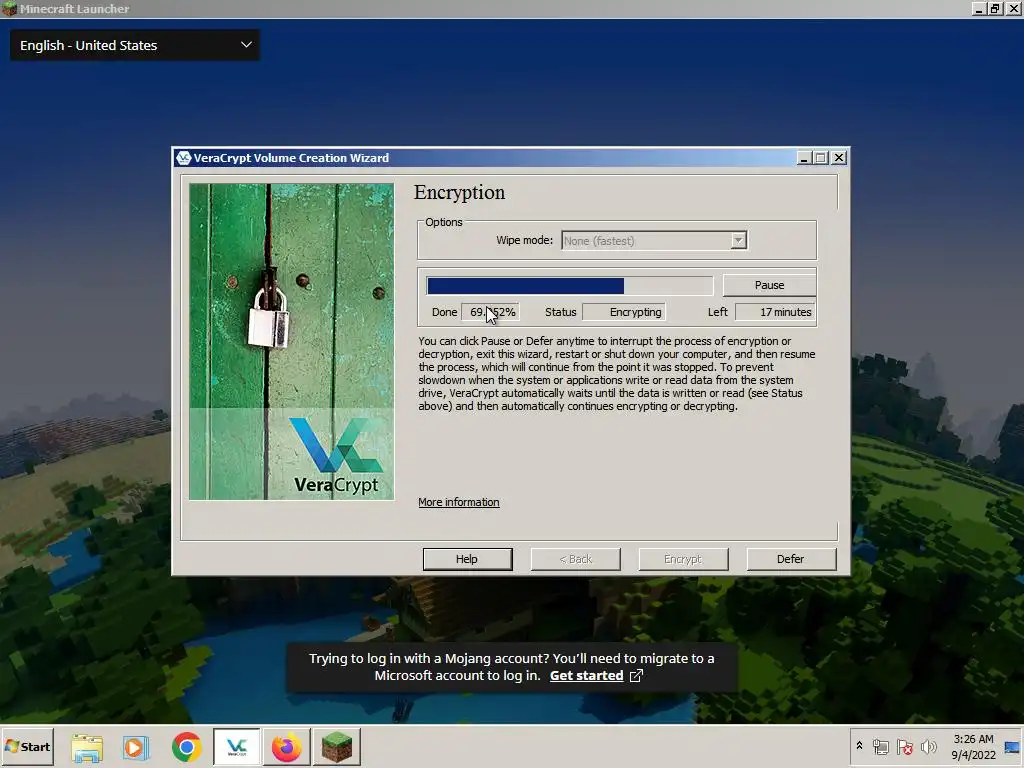Click the Options group label
This screenshot has height=768, width=1024.
coord(443,222)
